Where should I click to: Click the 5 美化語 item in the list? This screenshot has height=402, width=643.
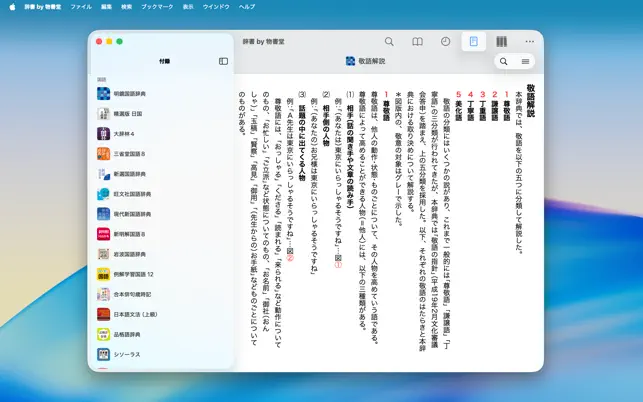(x=458, y=106)
